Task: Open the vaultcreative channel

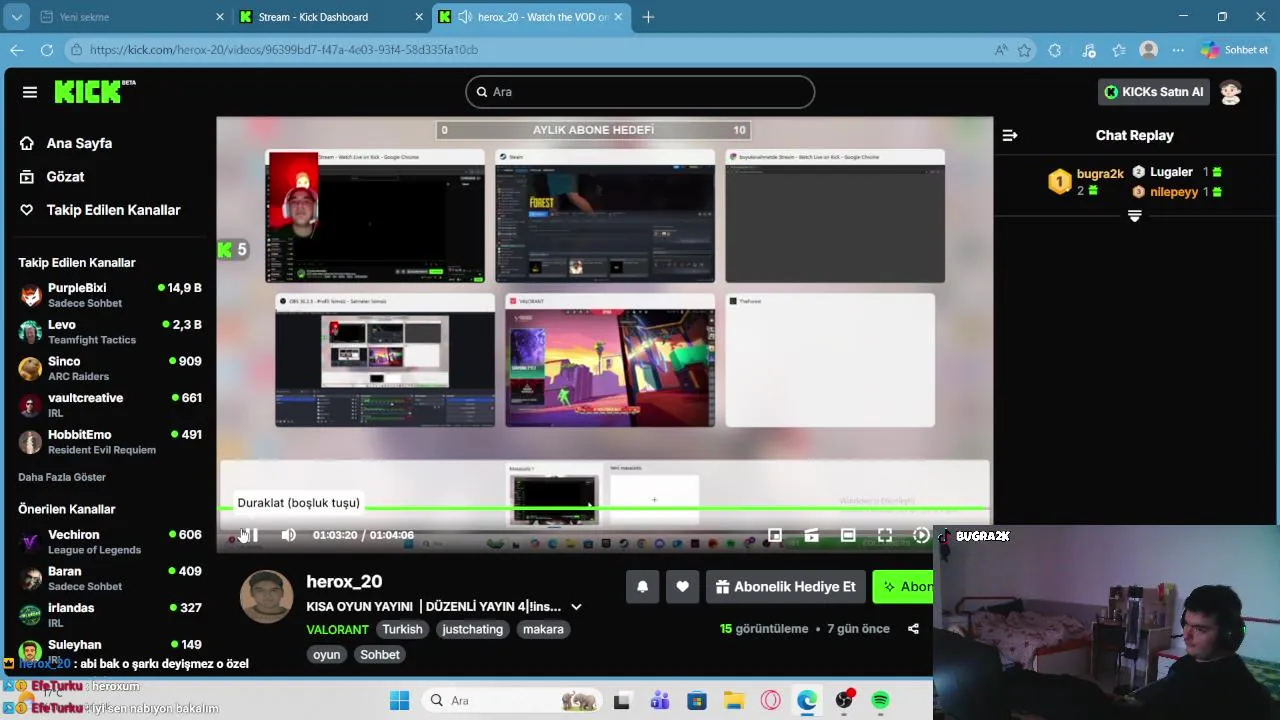Action: pyautogui.click(x=110, y=405)
